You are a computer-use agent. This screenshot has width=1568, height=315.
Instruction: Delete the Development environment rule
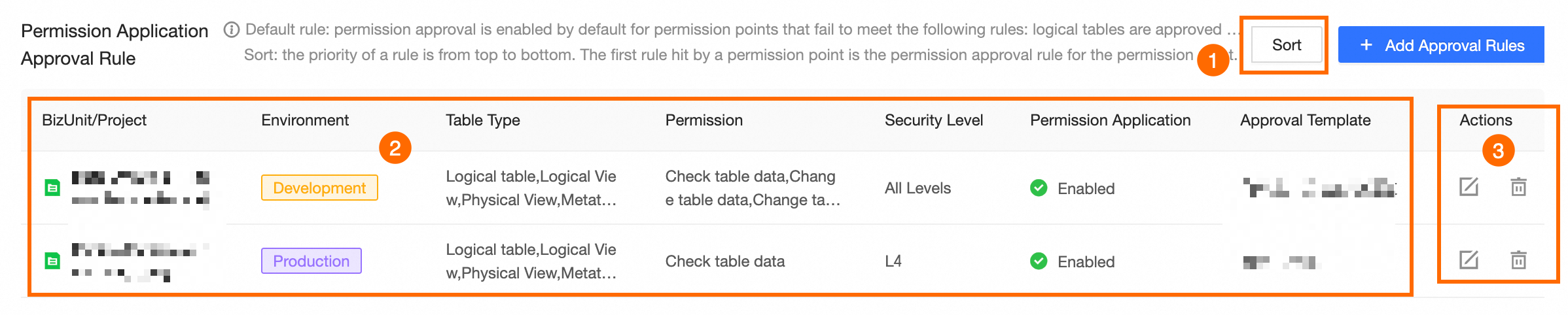[x=1518, y=187]
